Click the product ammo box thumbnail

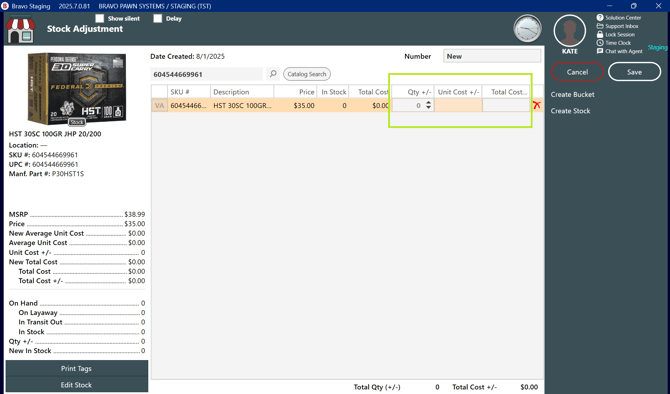(77, 88)
